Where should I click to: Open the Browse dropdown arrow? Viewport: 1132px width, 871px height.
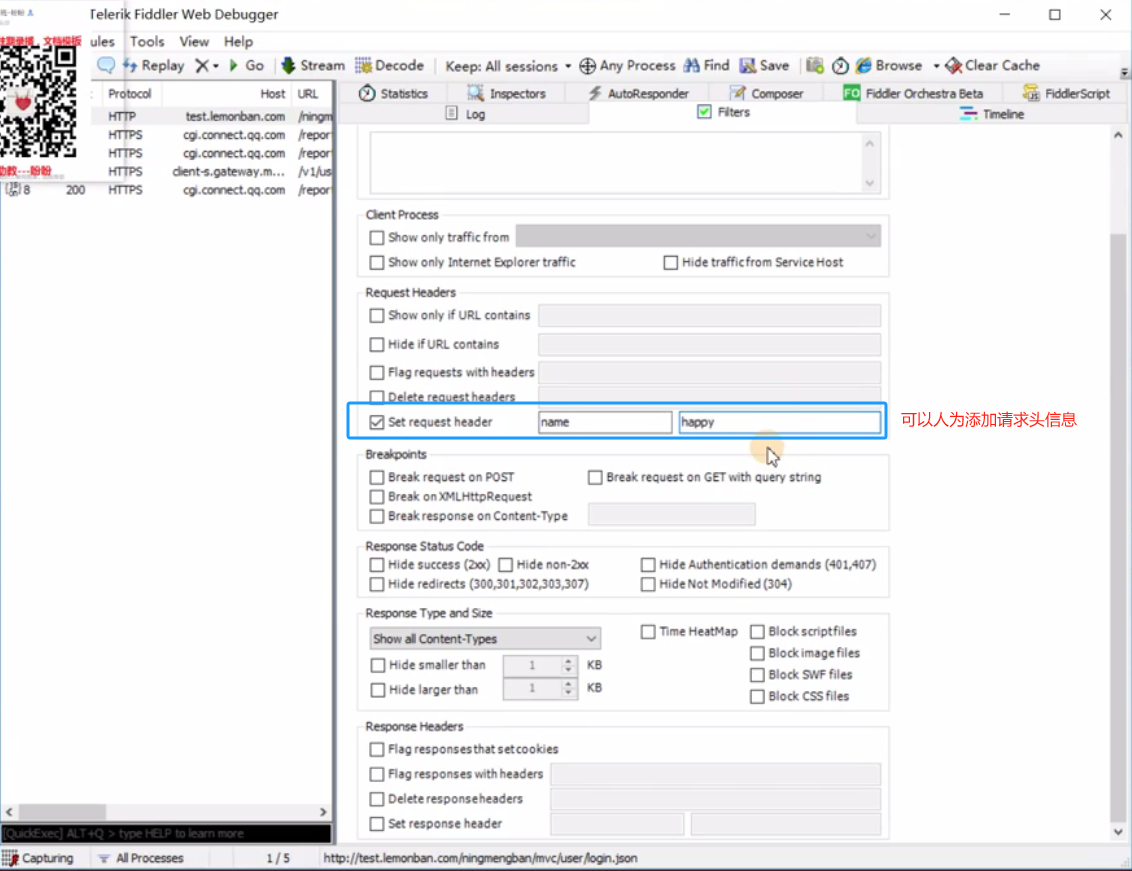pyautogui.click(x=936, y=66)
